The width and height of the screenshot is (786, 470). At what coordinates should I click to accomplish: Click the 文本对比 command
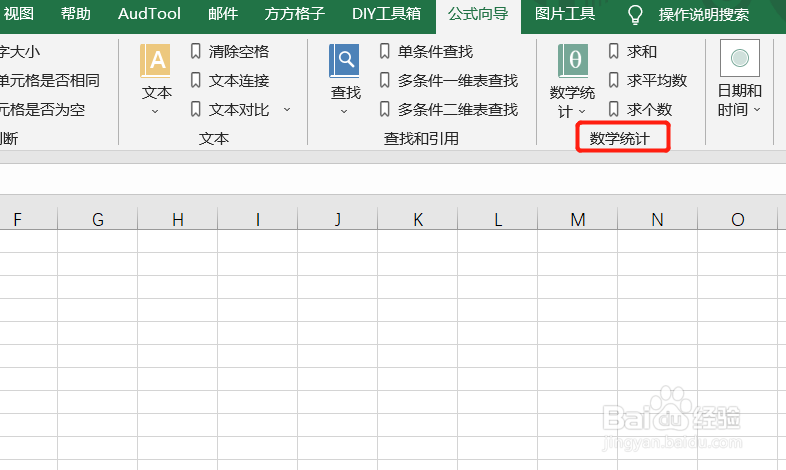pos(239,109)
